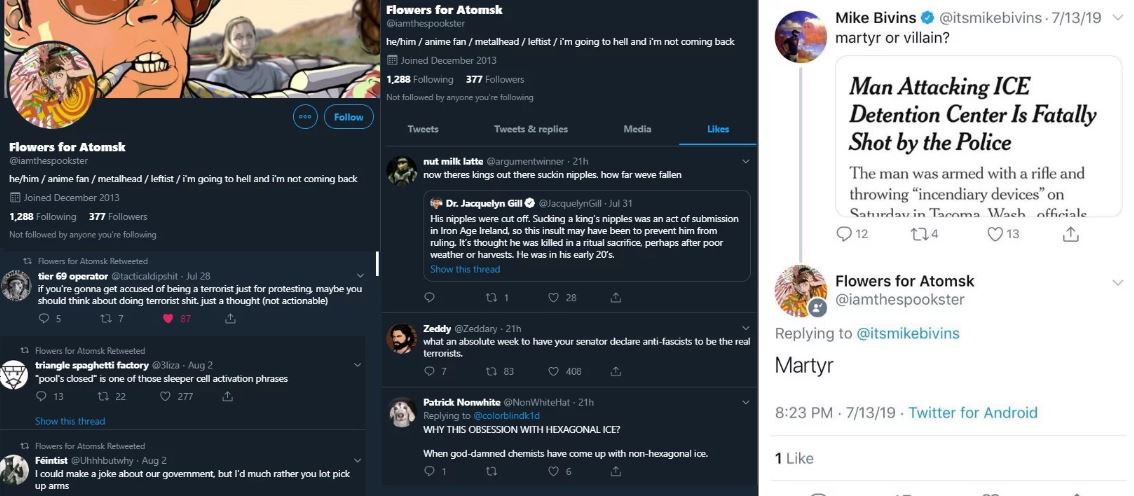Toggle like on the Mike Bivins tweet

tap(994, 234)
